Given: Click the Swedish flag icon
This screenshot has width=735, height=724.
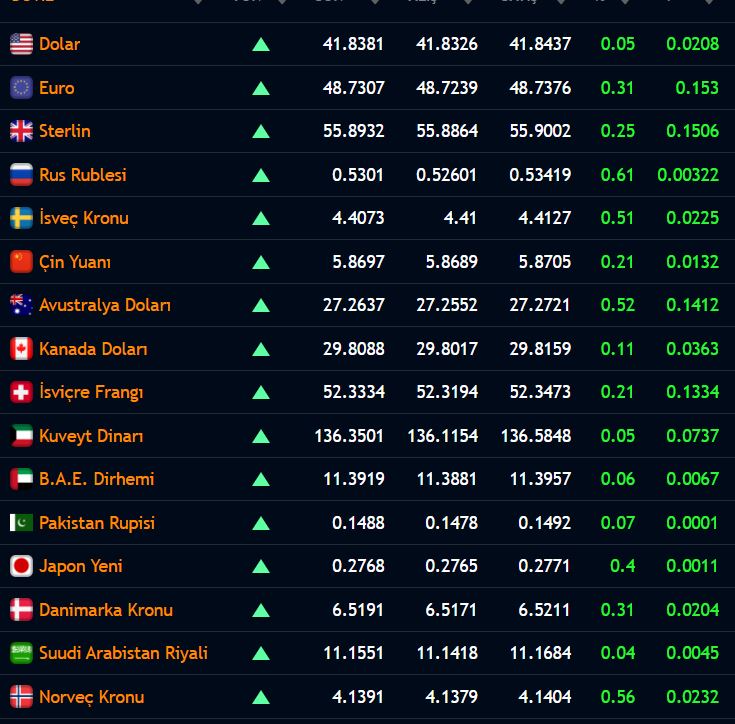Looking at the screenshot, I should click(21, 218).
